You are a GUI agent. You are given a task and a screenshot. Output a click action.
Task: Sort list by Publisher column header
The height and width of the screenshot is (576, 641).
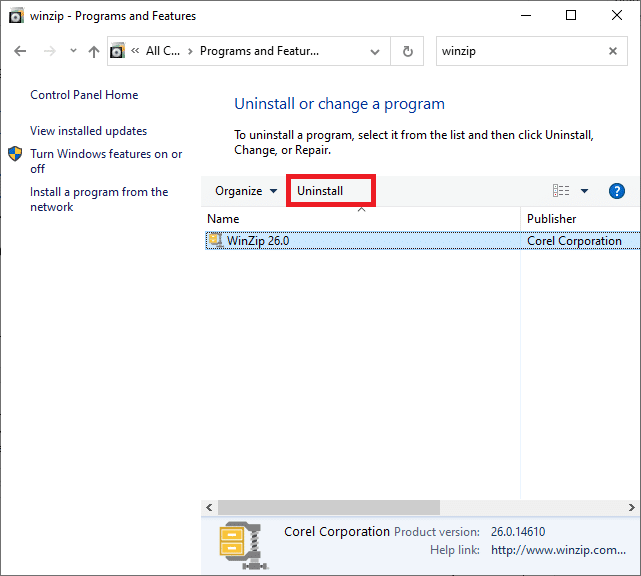point(552,218)
